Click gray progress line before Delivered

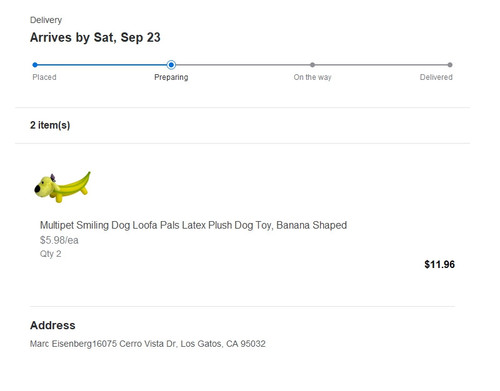pyautogui.click(x=381, y=65)
